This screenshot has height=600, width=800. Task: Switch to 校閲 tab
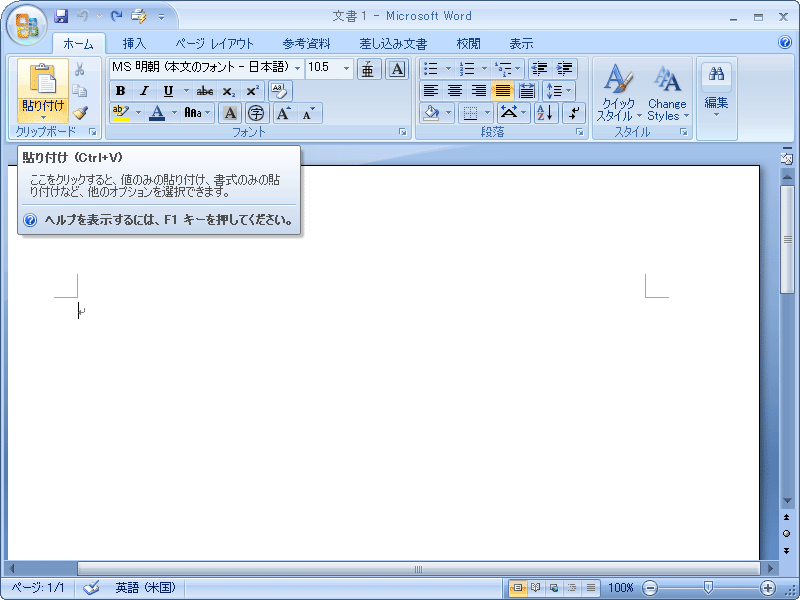click(x=469, y=44)
